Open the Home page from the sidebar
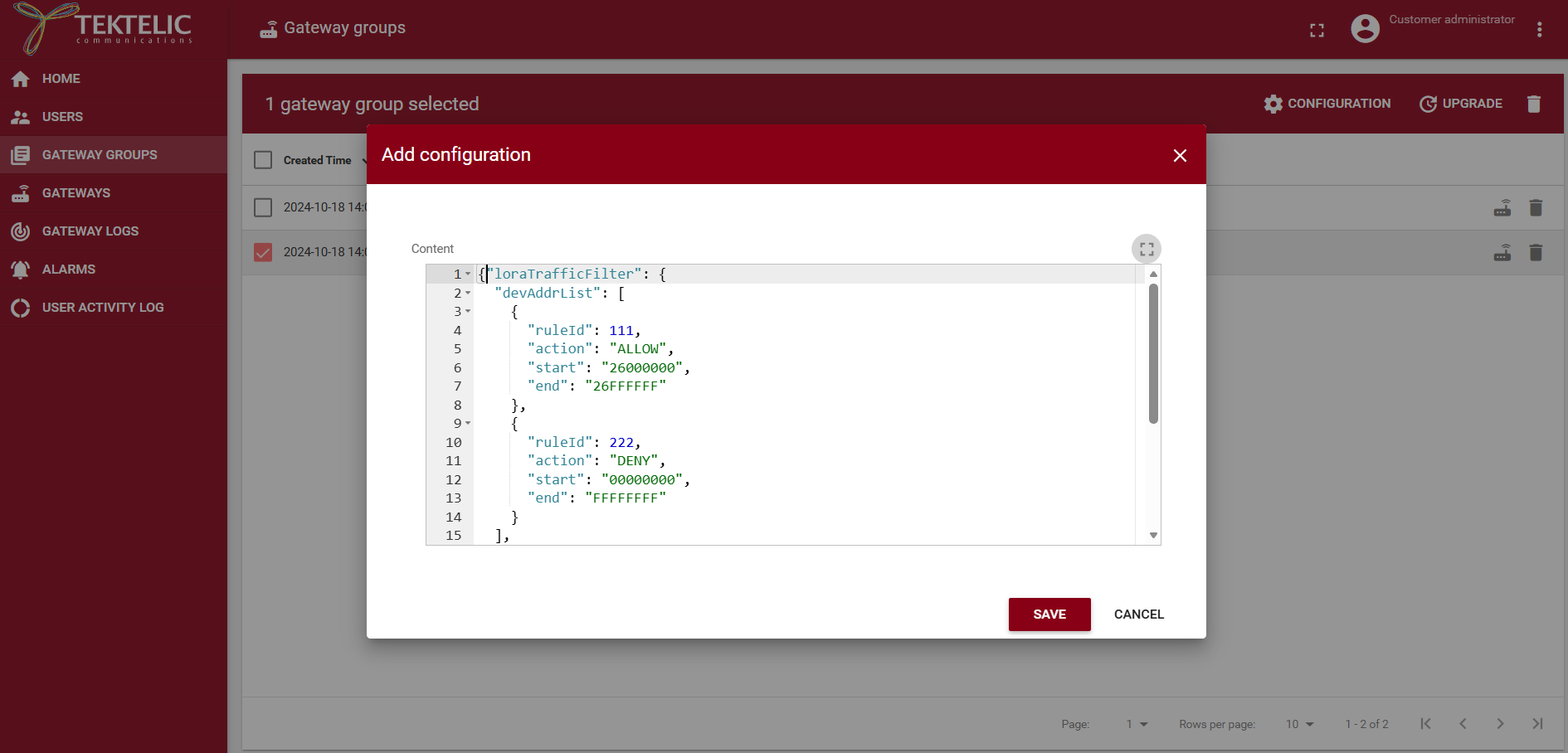1568x753 pixels. pyautogui.click(x=20, y=79)
